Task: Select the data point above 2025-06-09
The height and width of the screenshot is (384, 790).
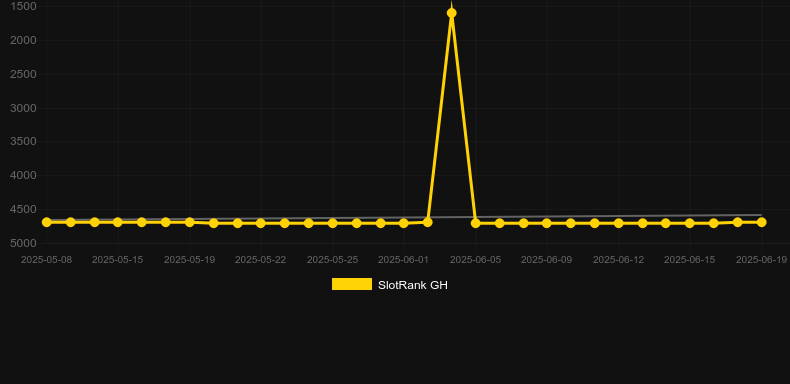Action: tap(547, 223)
